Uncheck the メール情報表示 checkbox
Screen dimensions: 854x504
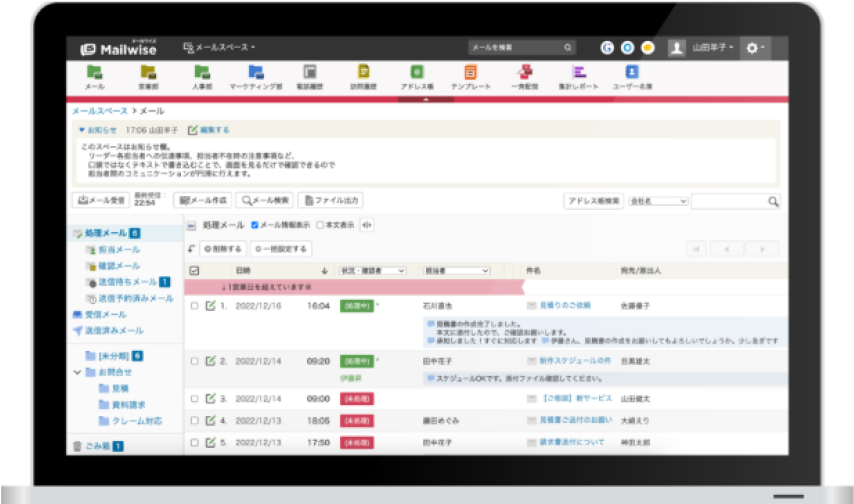point(255,225)
